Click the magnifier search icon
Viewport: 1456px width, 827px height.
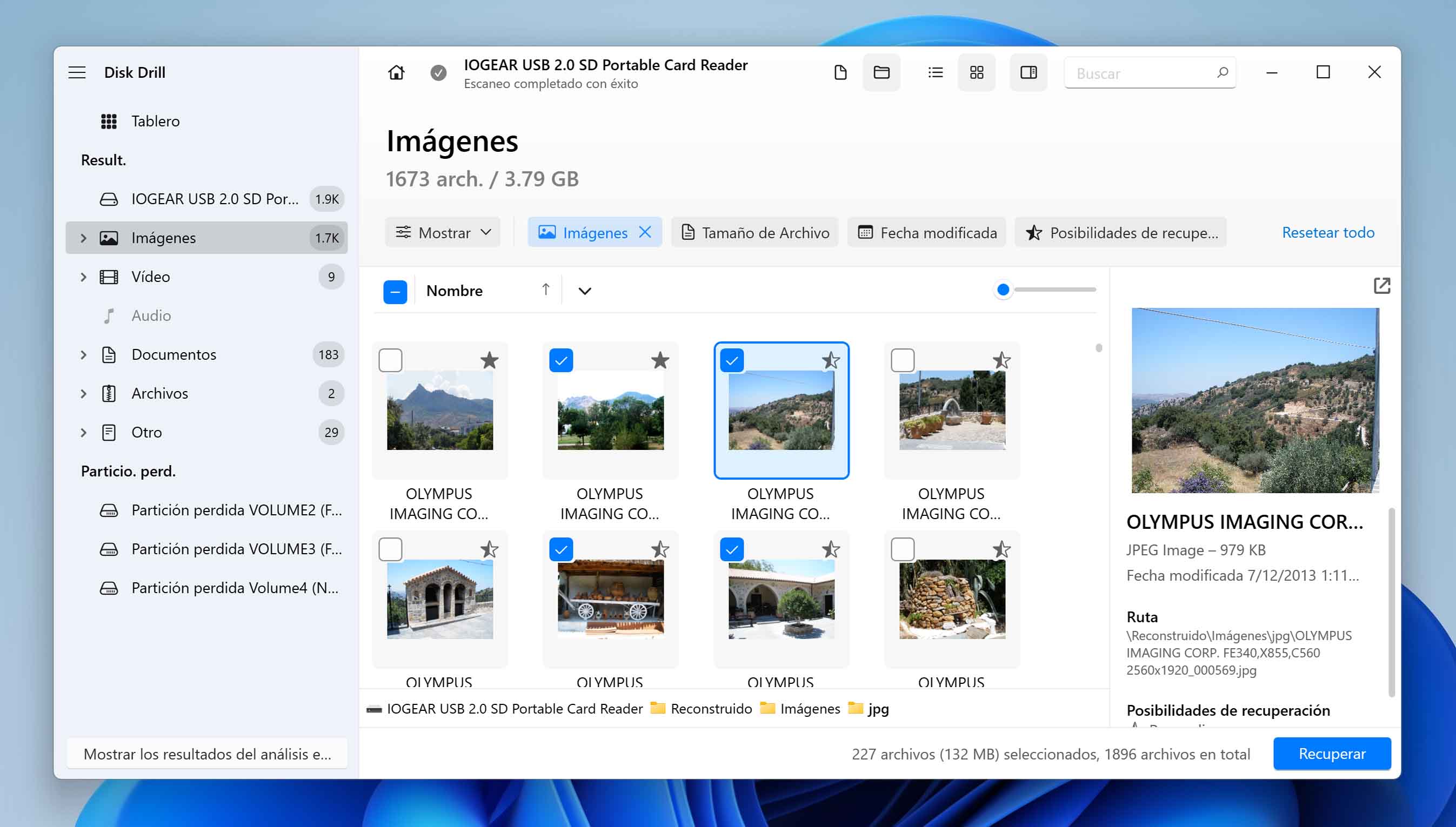pos(1223,72)
